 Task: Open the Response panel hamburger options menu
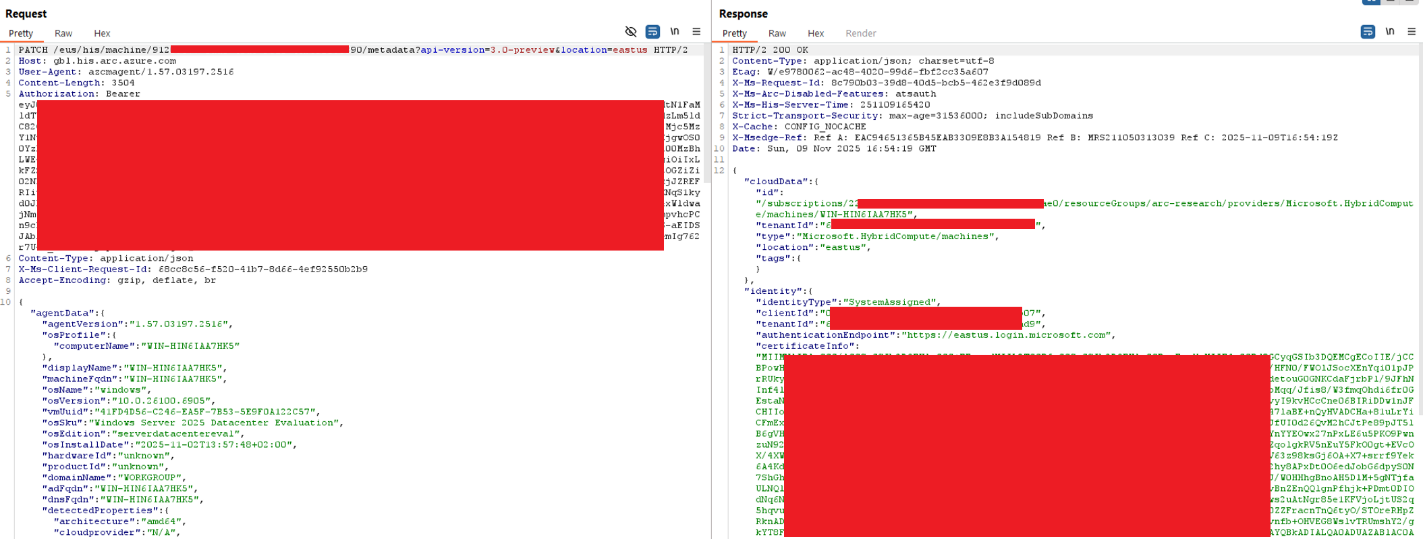click(x=1411, y=32)
